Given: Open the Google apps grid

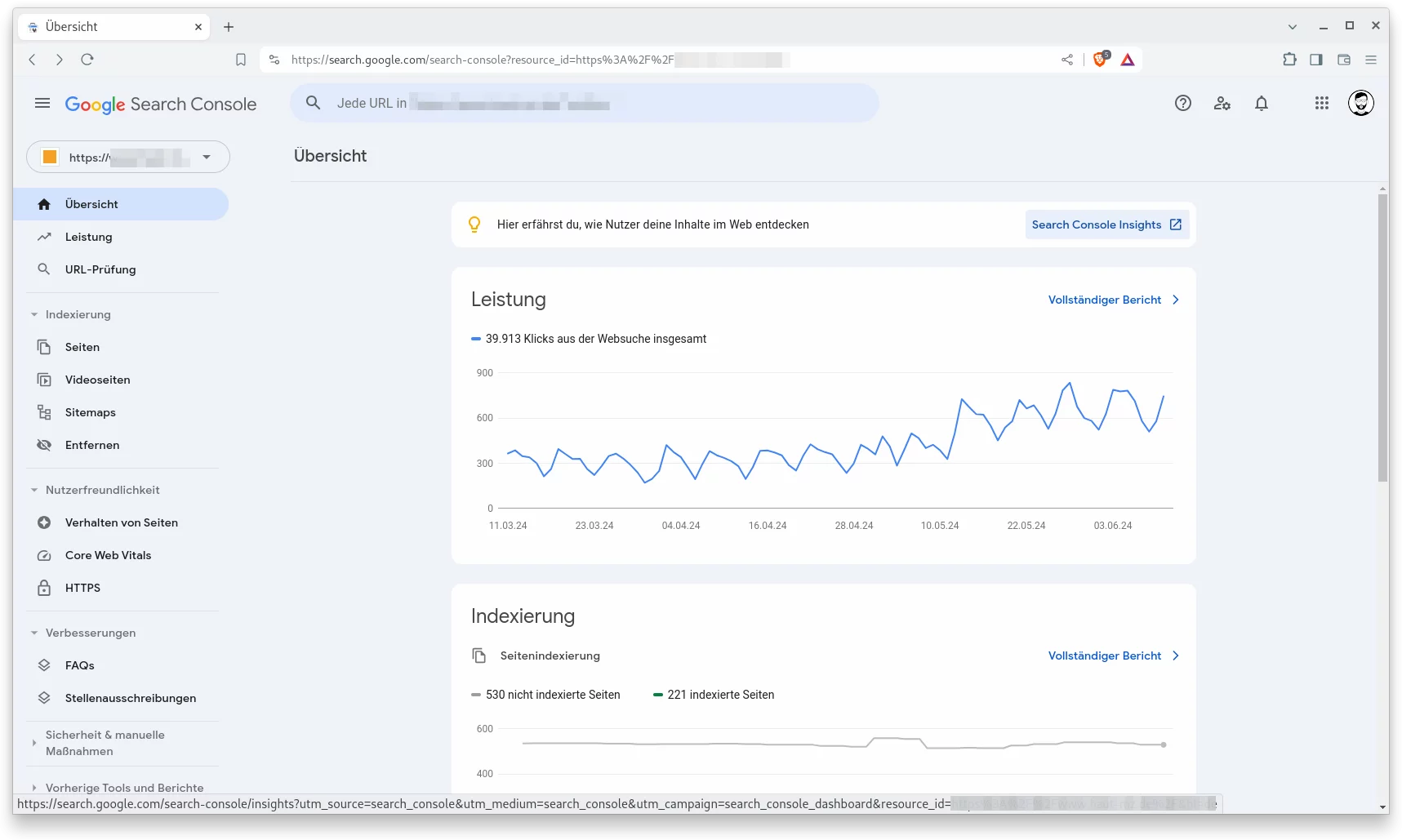Looking at the screenshot, I should [1321, 103].
